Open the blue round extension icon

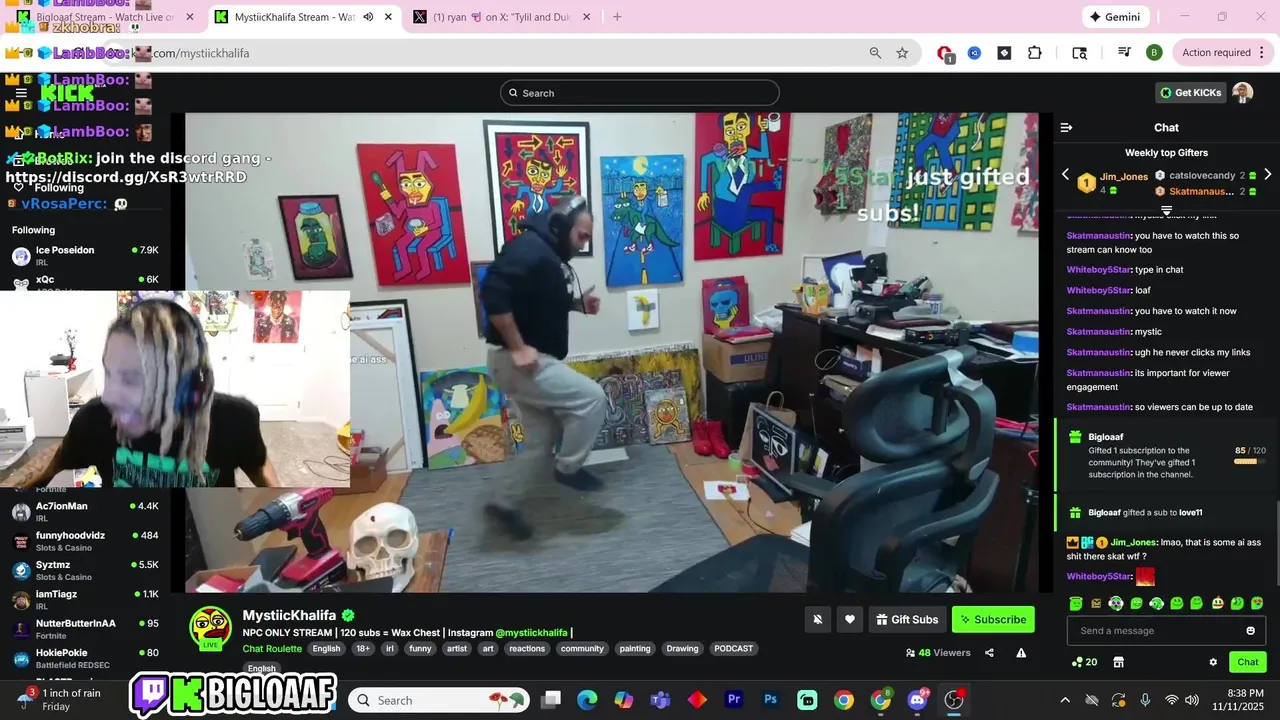tap(974, 53)
